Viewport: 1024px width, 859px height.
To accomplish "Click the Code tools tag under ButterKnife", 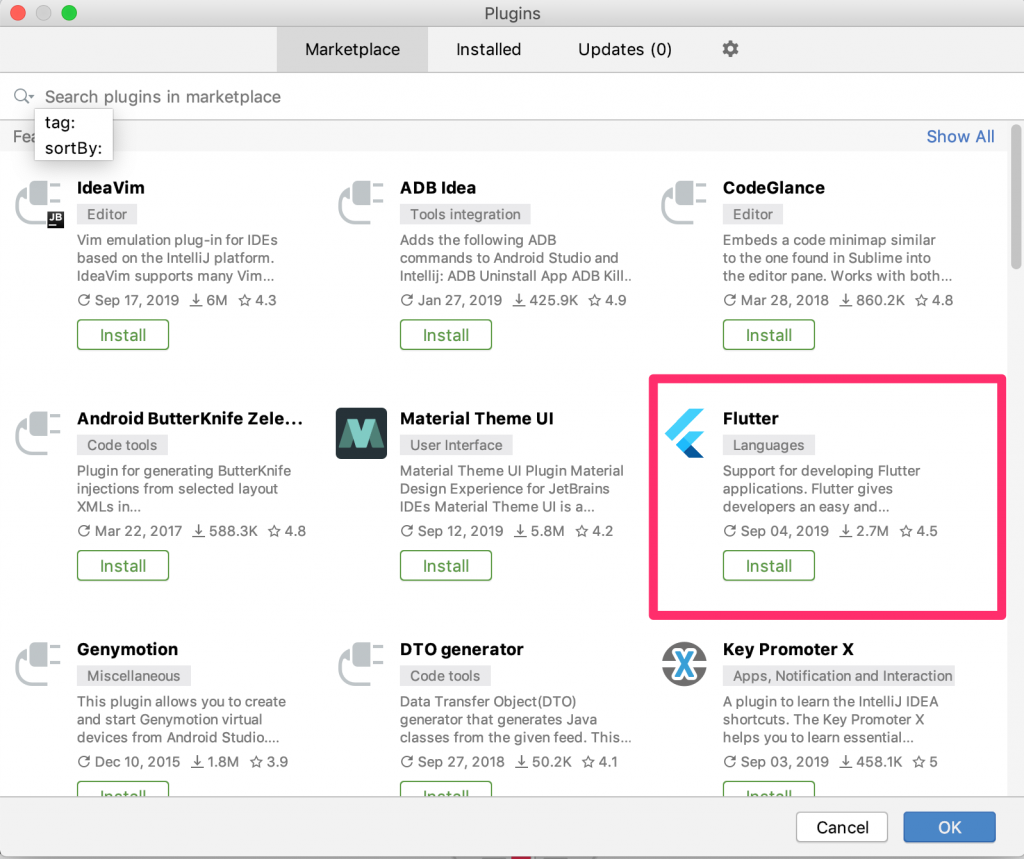I will (122, 445).
